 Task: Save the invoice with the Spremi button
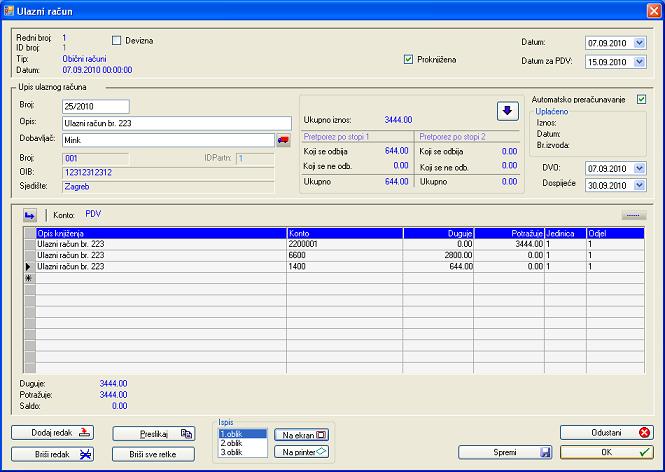505,452
